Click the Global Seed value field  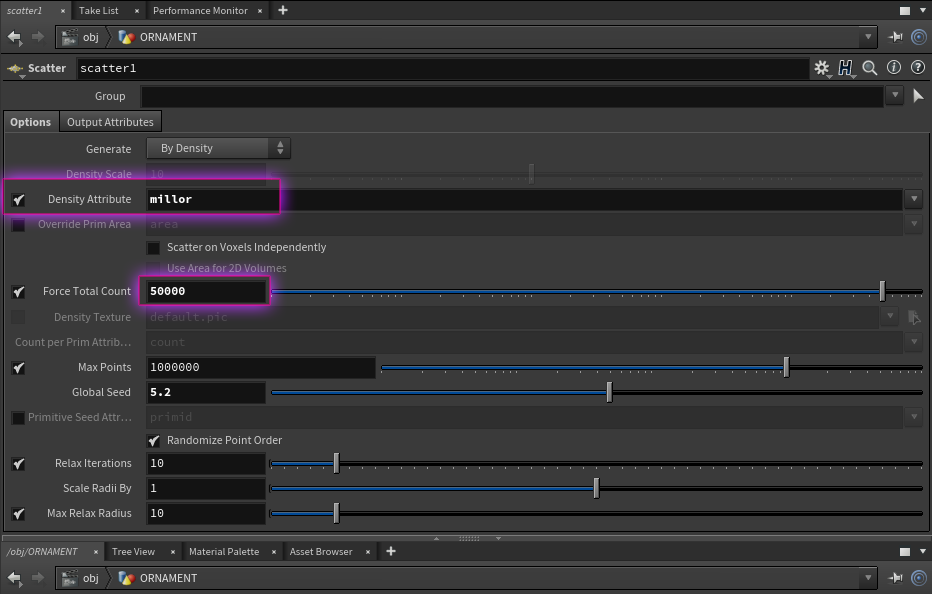tap(206, 392)
